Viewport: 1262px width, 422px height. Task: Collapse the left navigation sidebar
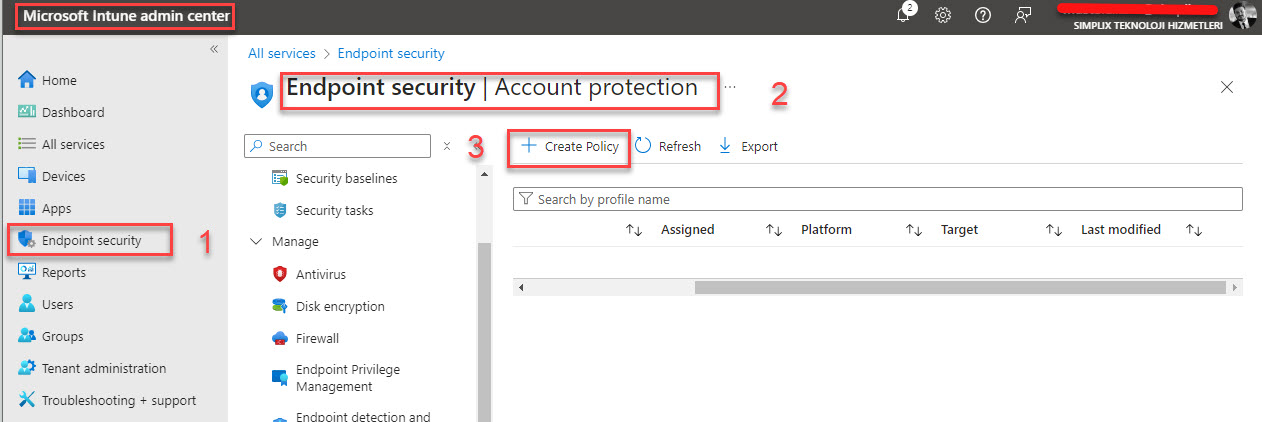pyautogui.click(x=213, y=49)
